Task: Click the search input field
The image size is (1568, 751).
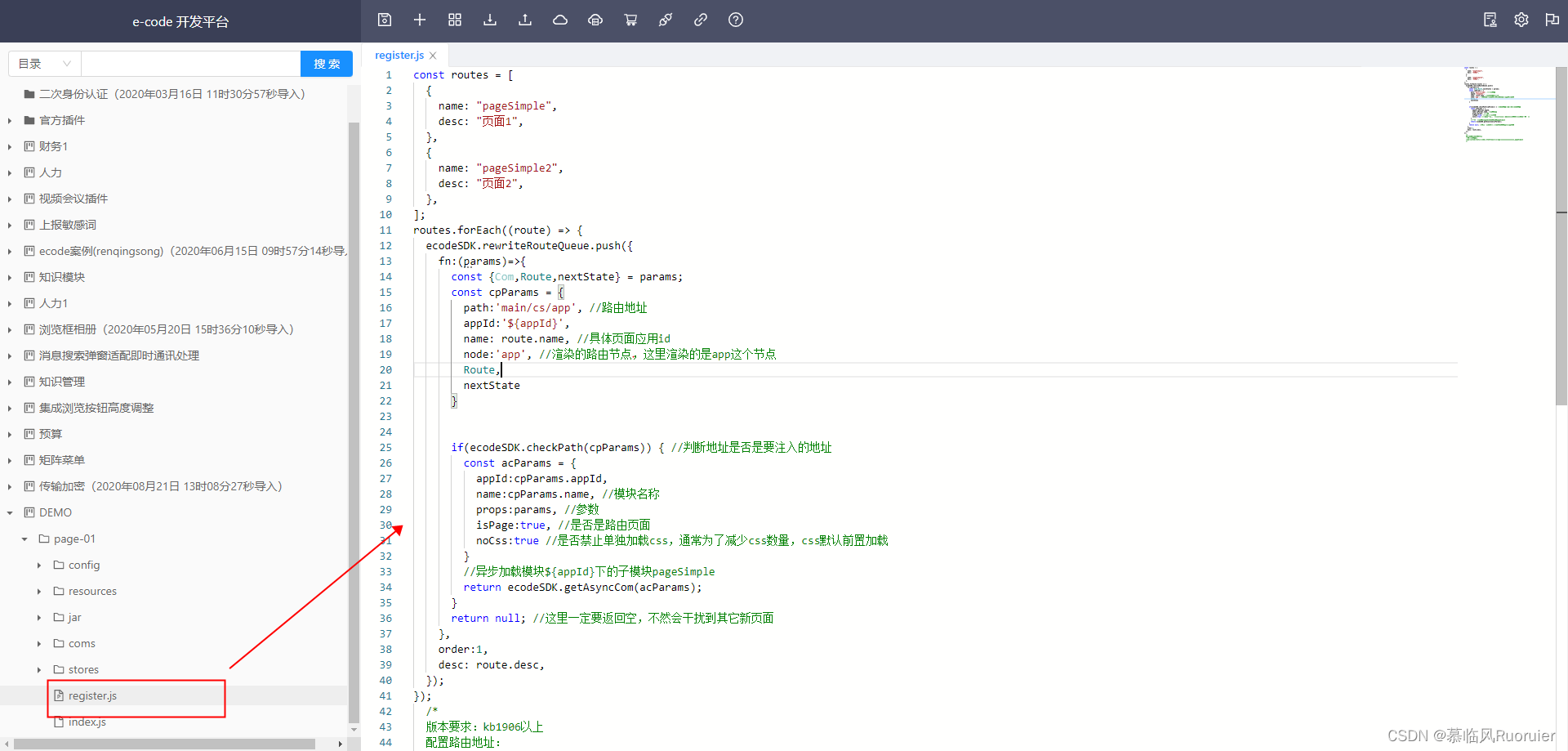Action: pyautogui.click(x=191, y=64)
